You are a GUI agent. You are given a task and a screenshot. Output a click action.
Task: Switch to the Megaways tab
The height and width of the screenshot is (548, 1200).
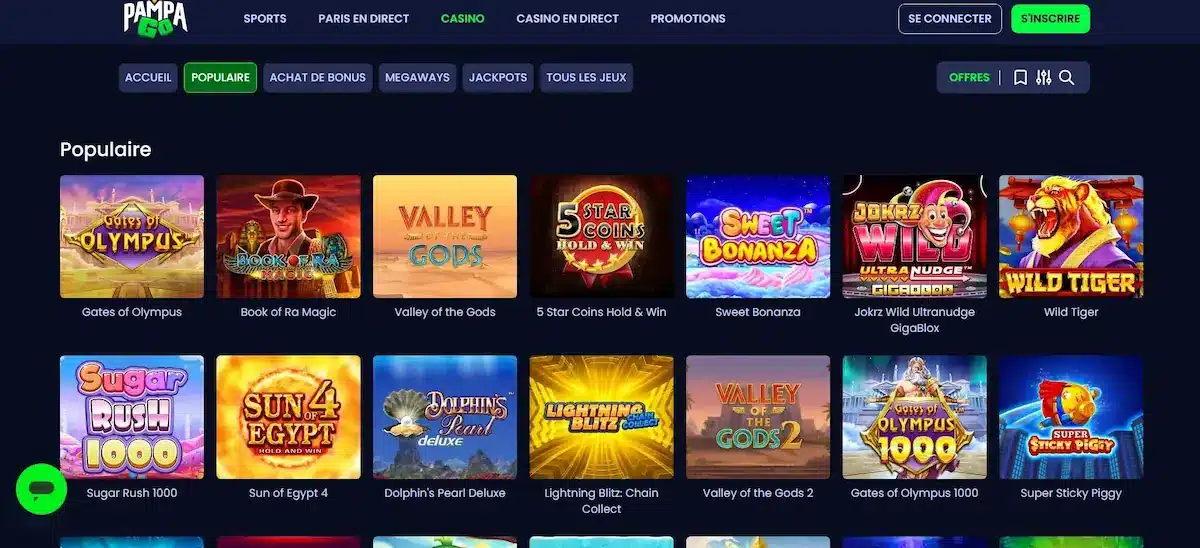417,77
